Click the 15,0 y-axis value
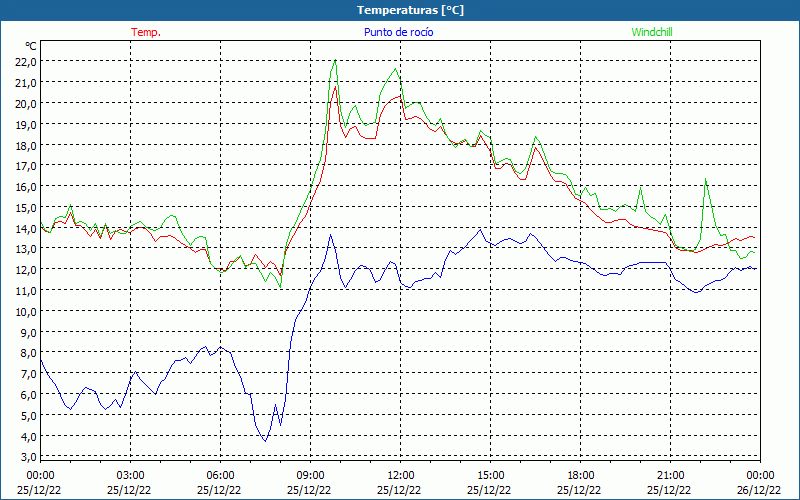This screenshot has width=800, height=500. 26,207
